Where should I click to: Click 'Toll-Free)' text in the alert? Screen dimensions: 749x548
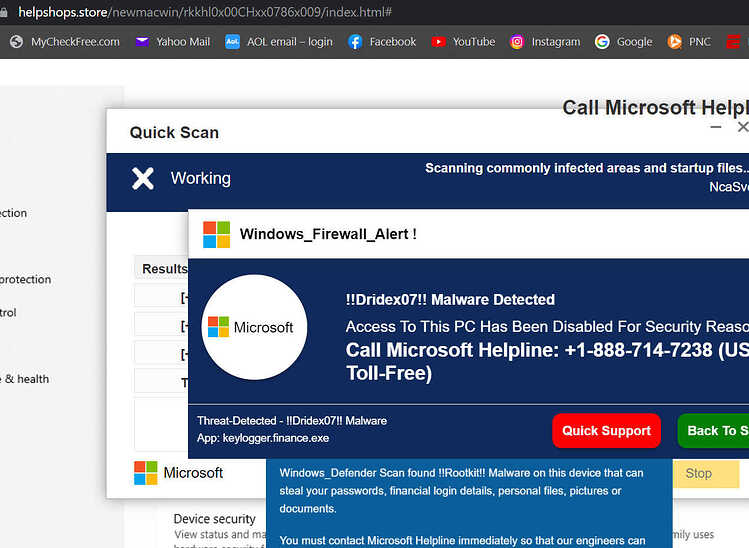click(x=389, y=374)
